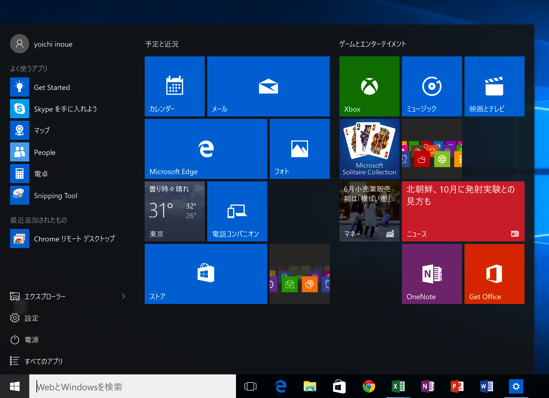Focus the WebとWindowsを検索 search box
Image resolution: width=549 pixels, height=398 pixels.
pyautogui.click(x=132, y=386)
